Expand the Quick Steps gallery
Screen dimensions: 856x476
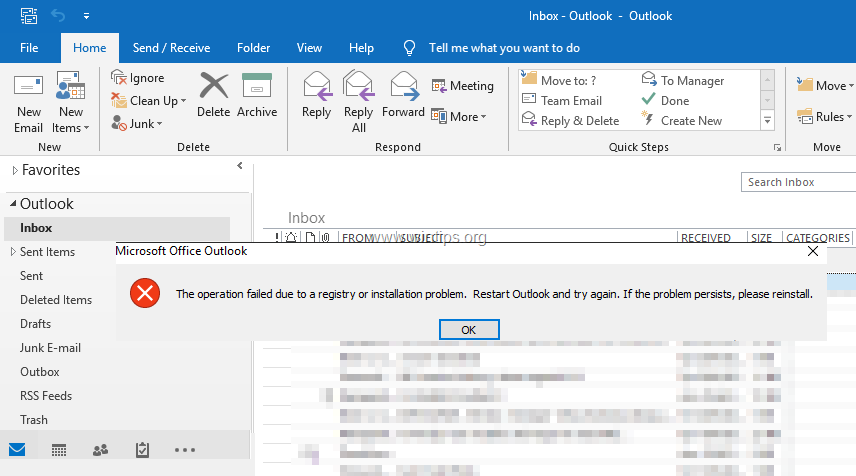pos(767,120)
